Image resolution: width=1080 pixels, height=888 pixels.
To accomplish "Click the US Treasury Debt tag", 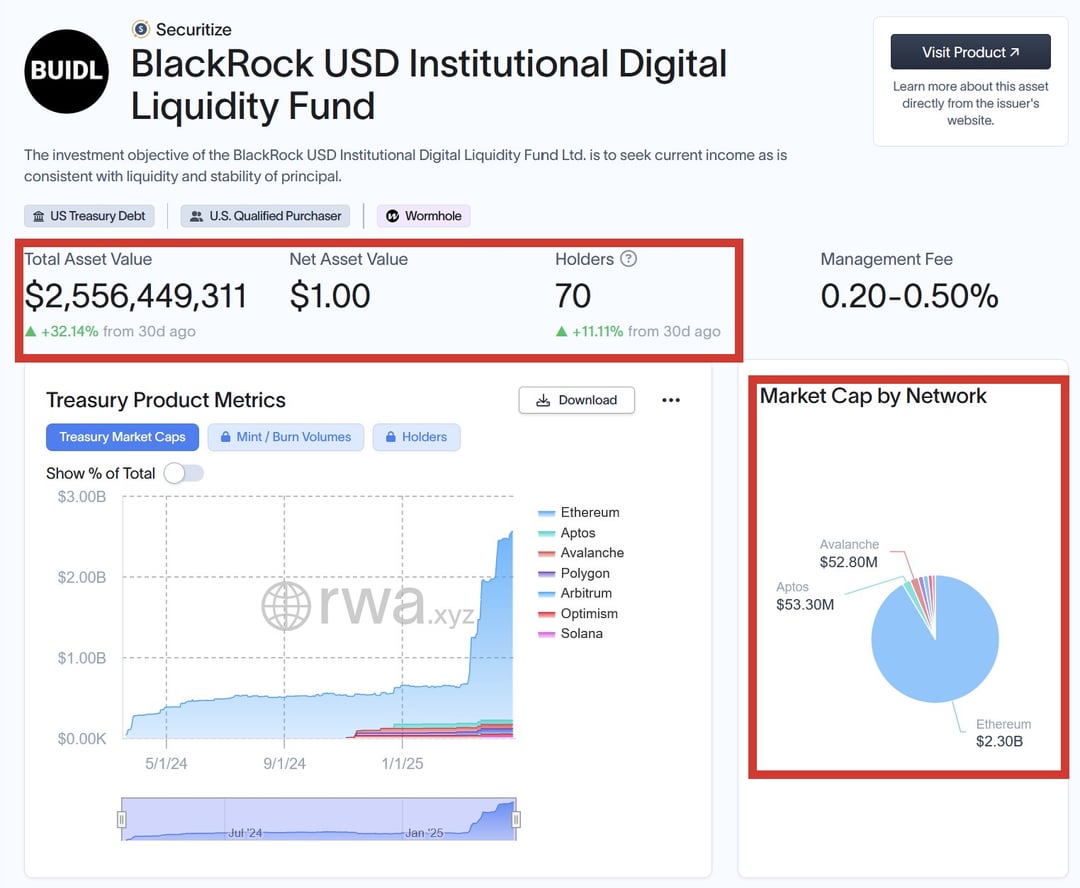I will [x=90, y=216].
